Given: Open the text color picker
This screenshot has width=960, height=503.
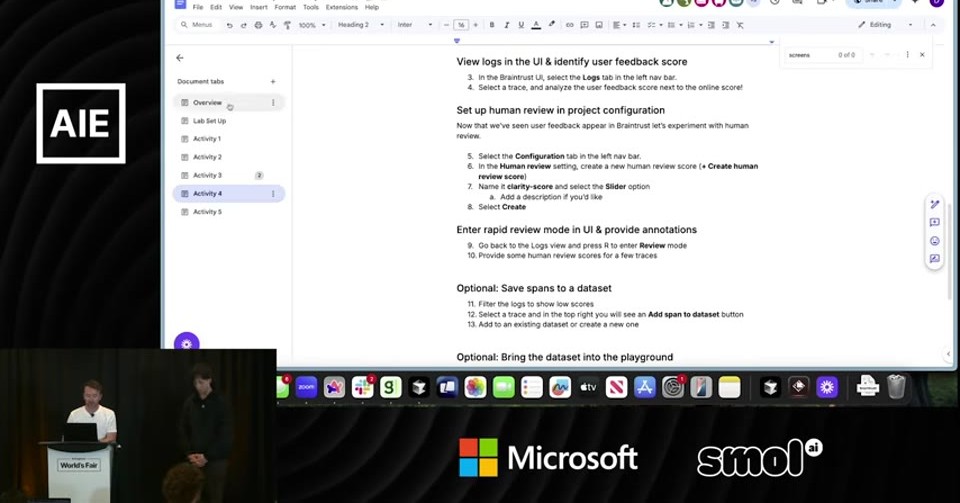Looking at the screenshot, I should pos(536,25).
